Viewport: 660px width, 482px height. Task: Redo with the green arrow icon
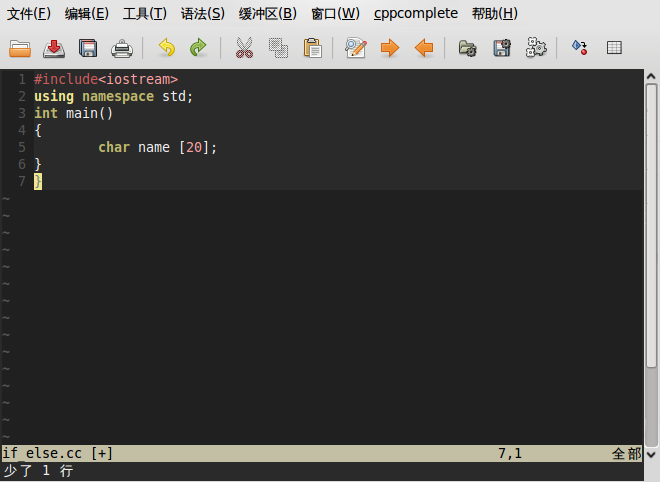[198, 48]
